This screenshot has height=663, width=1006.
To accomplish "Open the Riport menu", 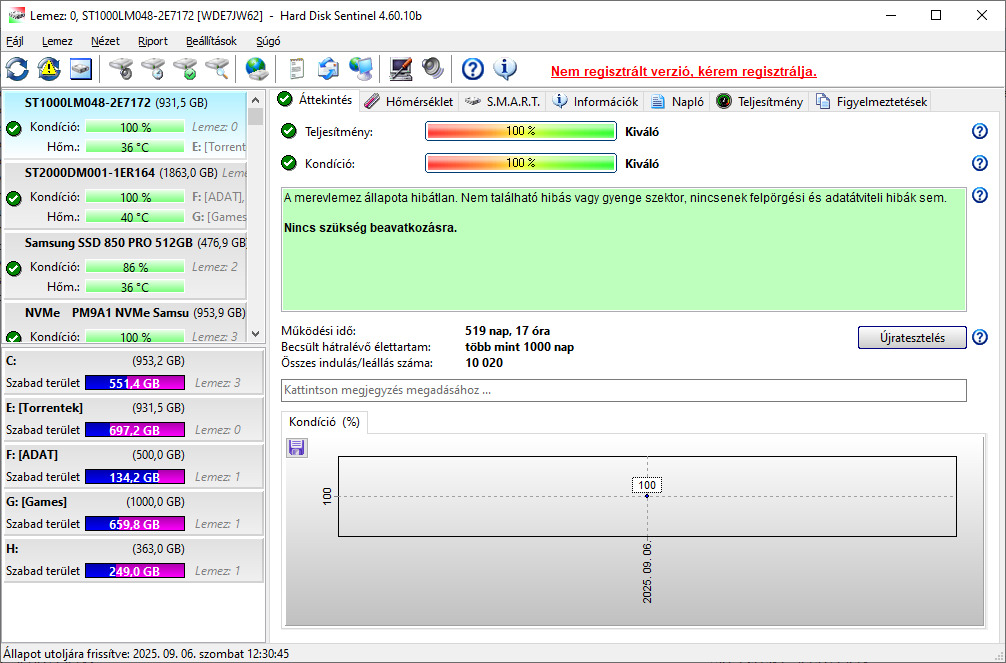I will [x=153, y=41].
